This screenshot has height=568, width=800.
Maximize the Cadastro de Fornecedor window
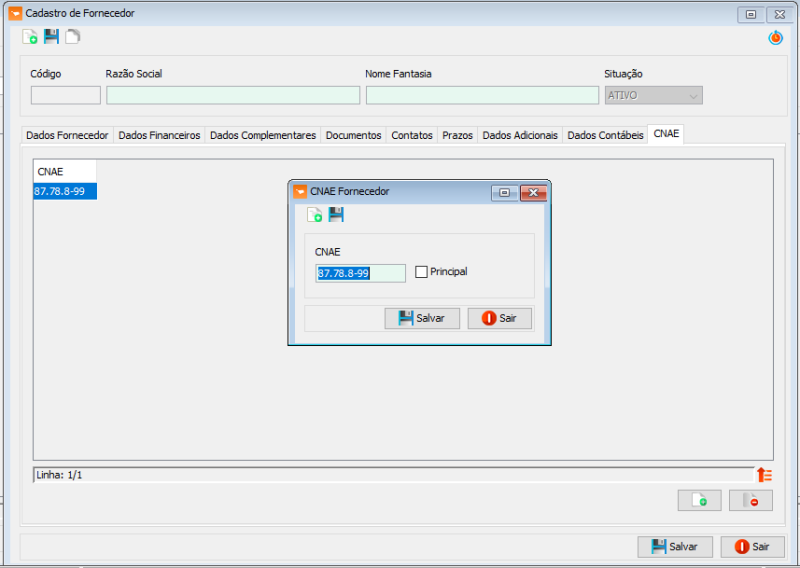click(751, 14)
